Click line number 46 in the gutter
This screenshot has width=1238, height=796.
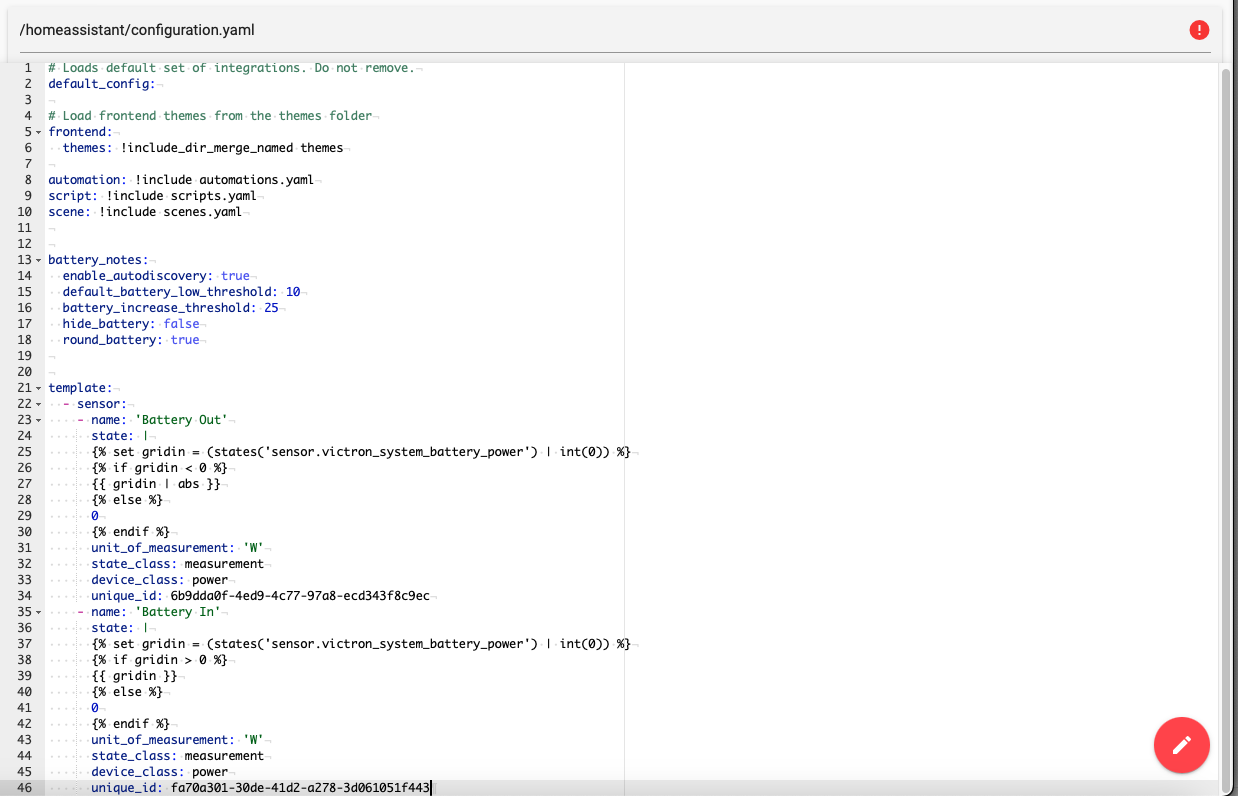click(x=25, y=788)
